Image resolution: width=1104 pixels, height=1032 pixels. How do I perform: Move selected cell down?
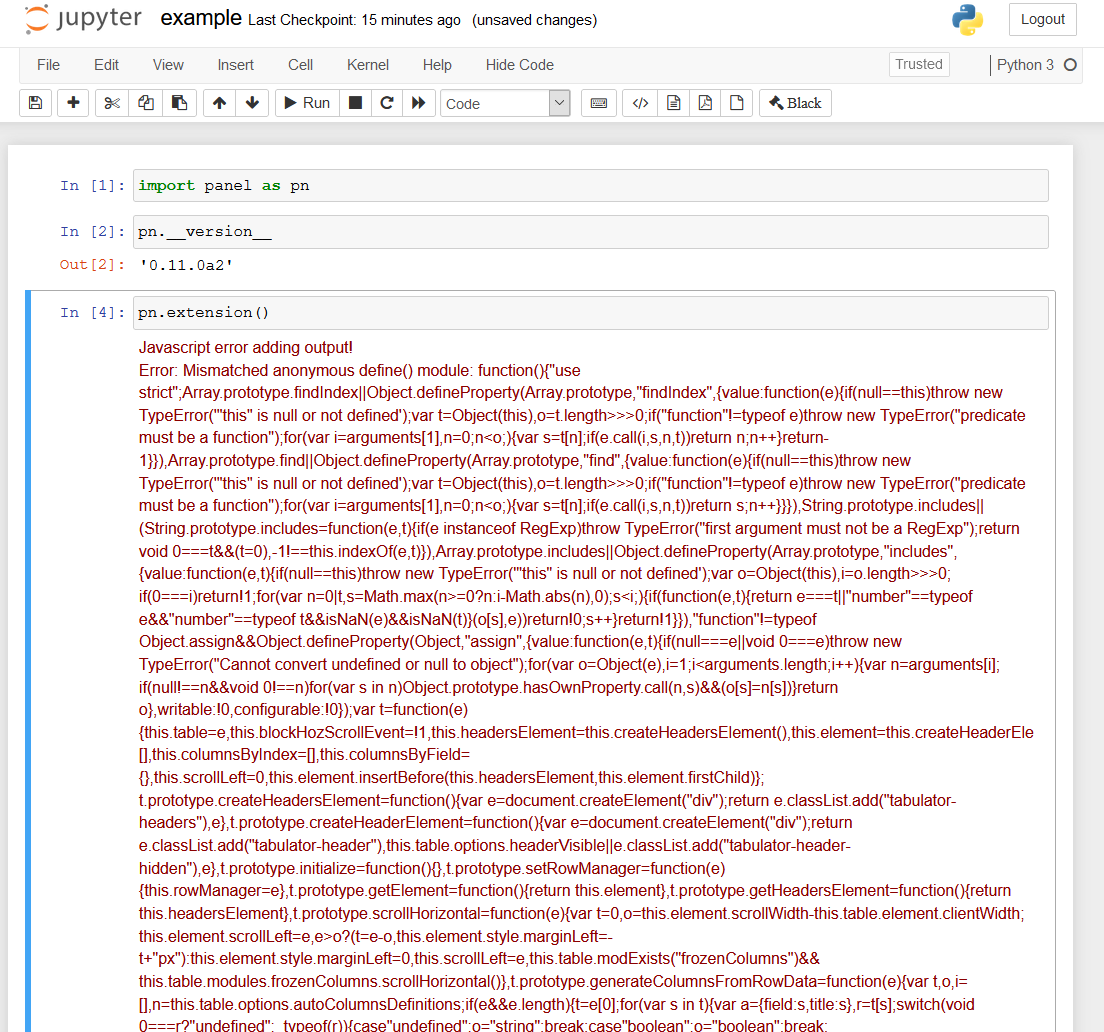pos(250,103)
